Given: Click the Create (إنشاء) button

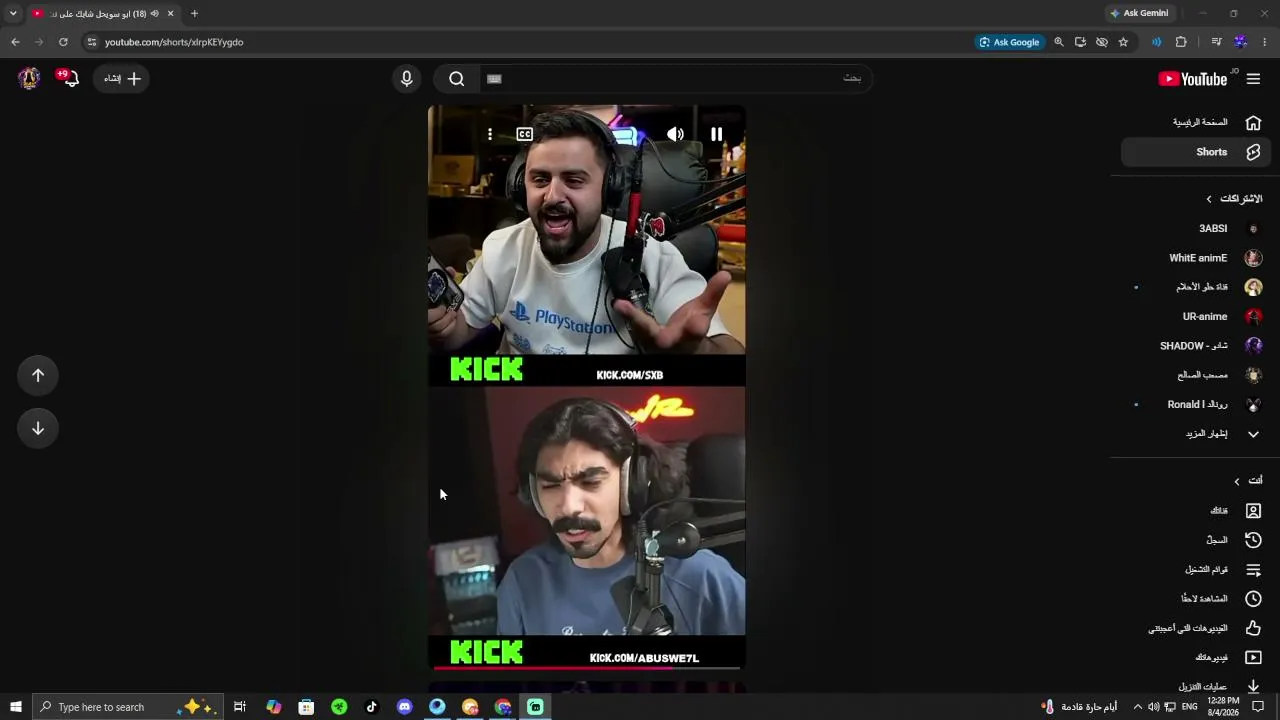Looking at the screenshot, I should (x=122, y=79).
